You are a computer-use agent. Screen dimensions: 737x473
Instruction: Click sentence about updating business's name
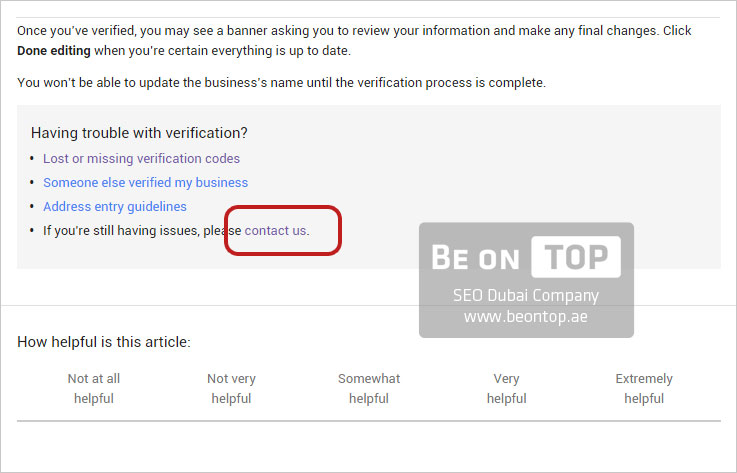tap(282, 83)
